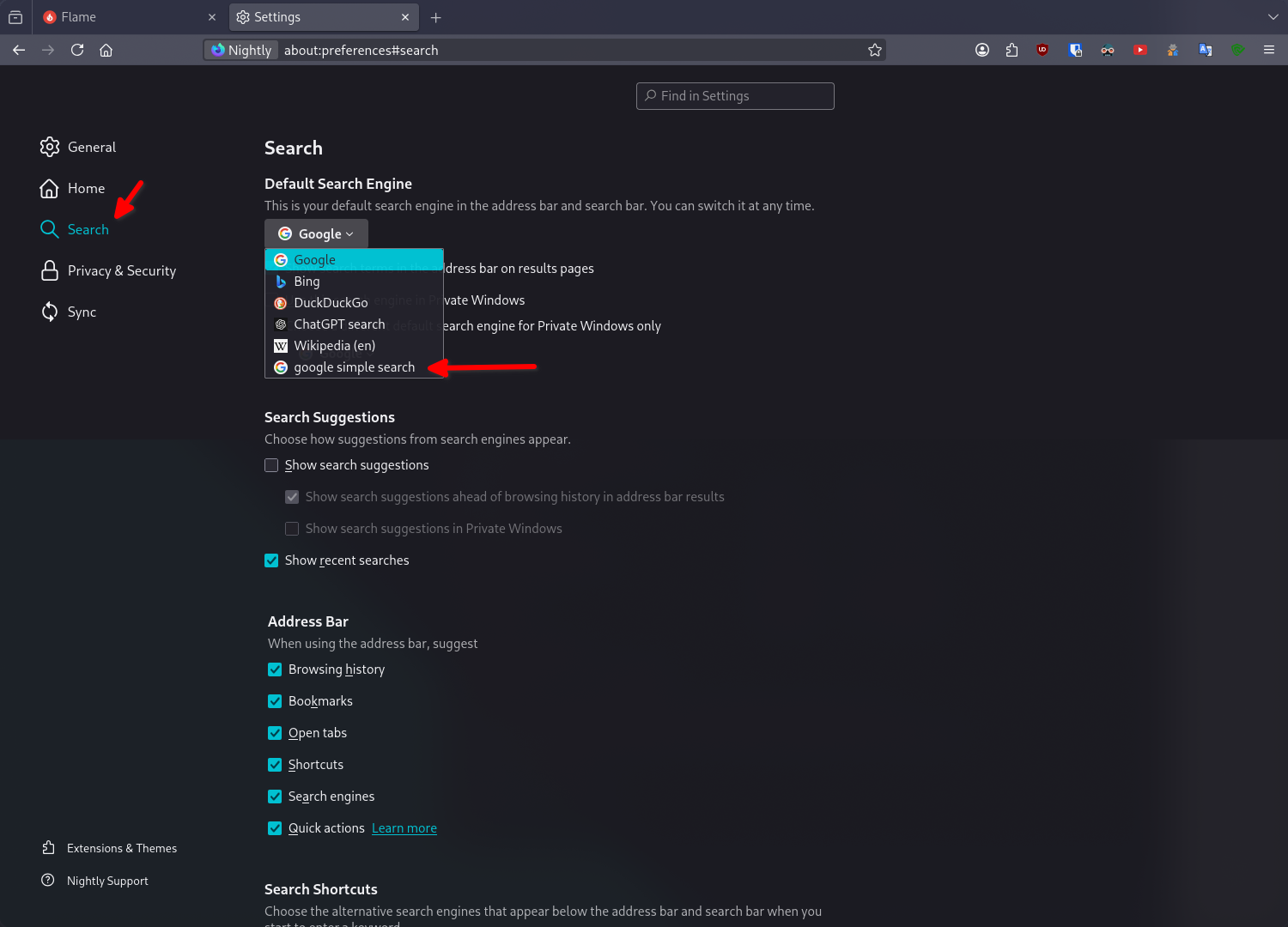Collapse the Google default engine dropdown
This screenshot has height=927, width=1288.
pos(316,233)
